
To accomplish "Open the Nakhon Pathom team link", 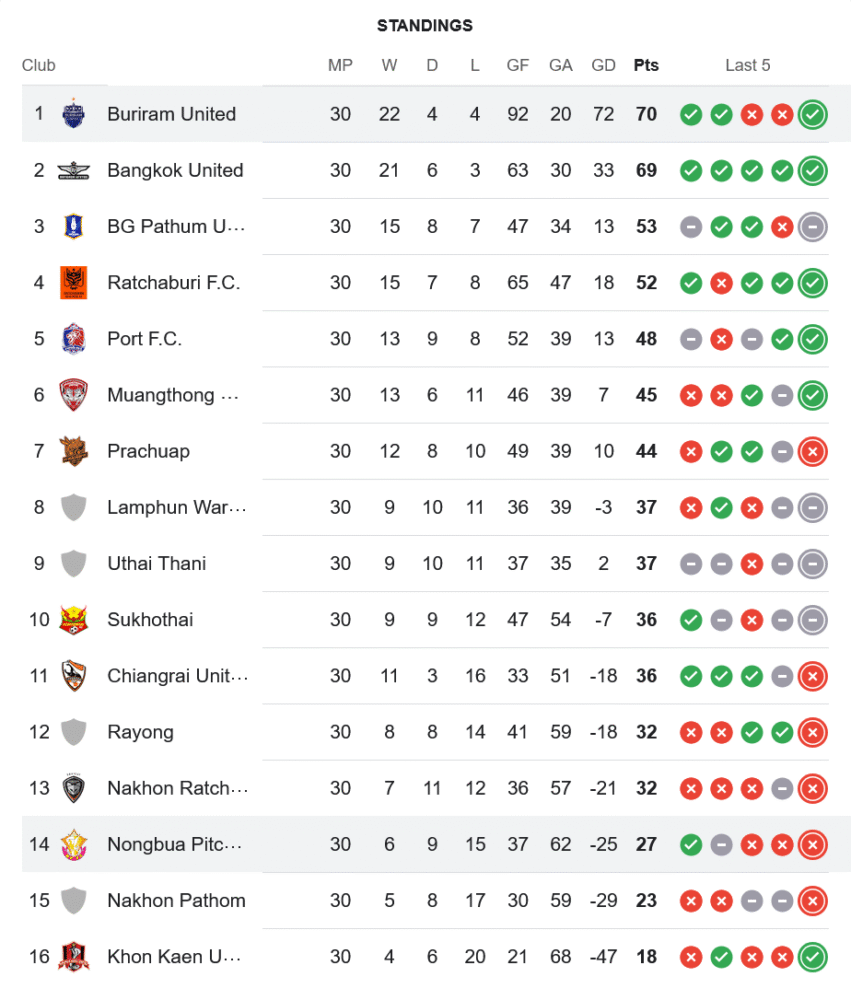I will (x=176, y=900).
